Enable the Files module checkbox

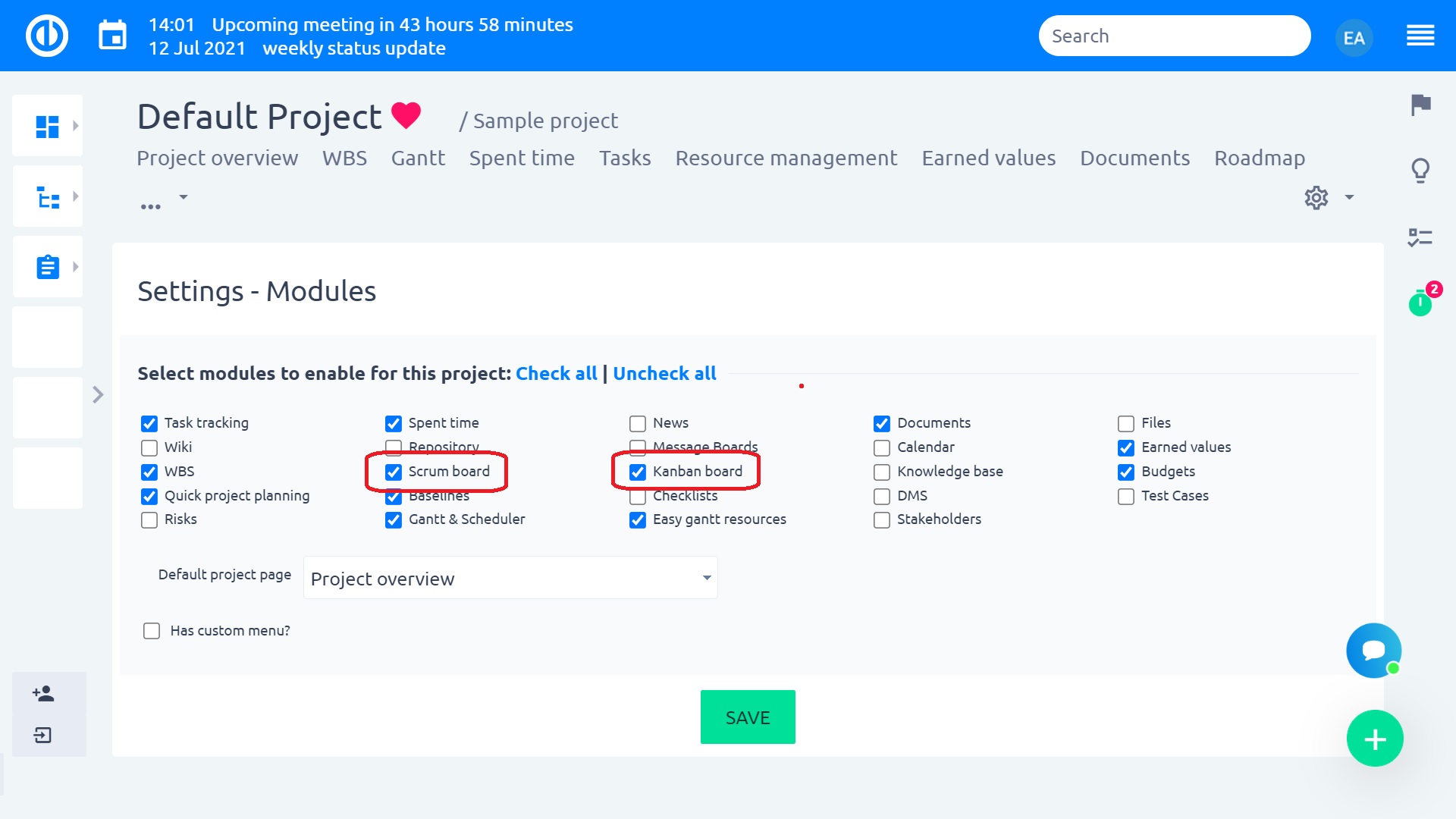(1126, 423)
